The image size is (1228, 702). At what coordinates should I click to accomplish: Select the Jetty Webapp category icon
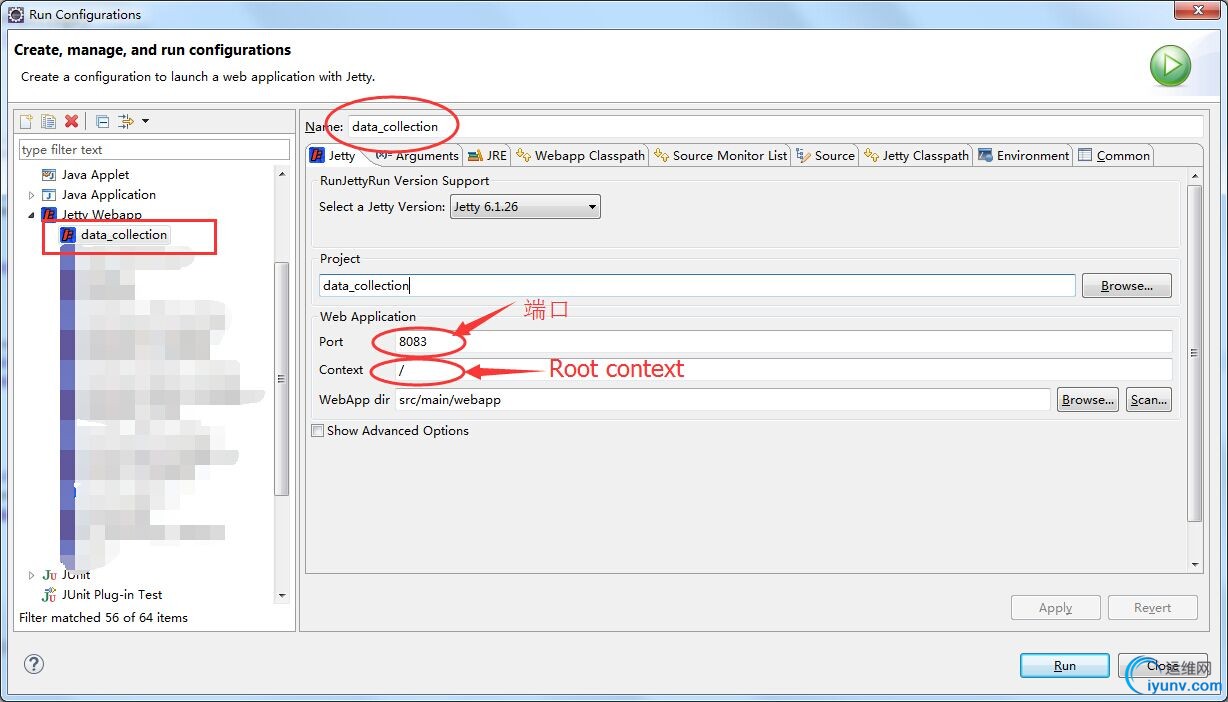[x=49, y=215]
